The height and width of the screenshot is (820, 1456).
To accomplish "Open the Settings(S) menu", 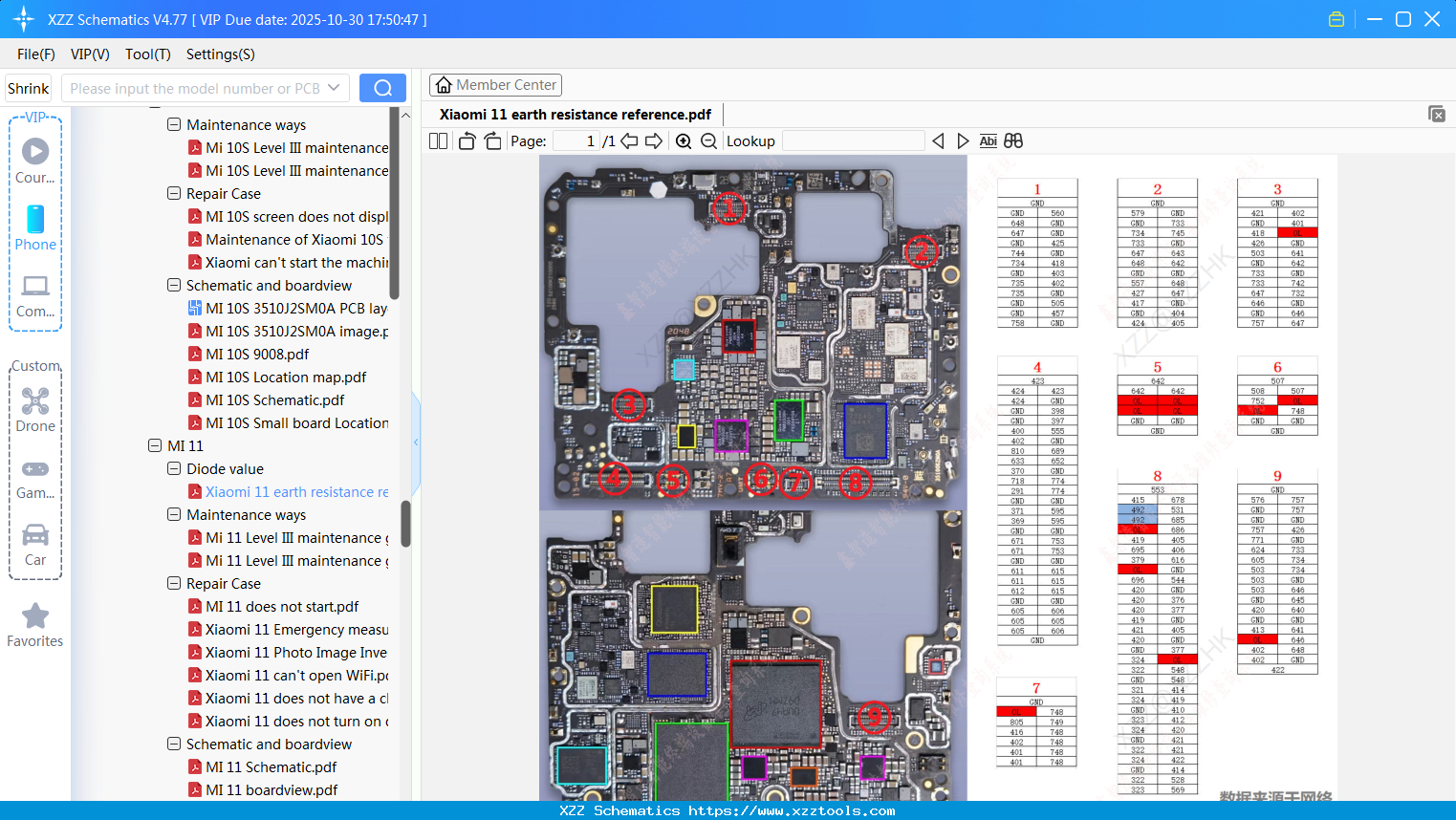I will [x=220, y=54].
